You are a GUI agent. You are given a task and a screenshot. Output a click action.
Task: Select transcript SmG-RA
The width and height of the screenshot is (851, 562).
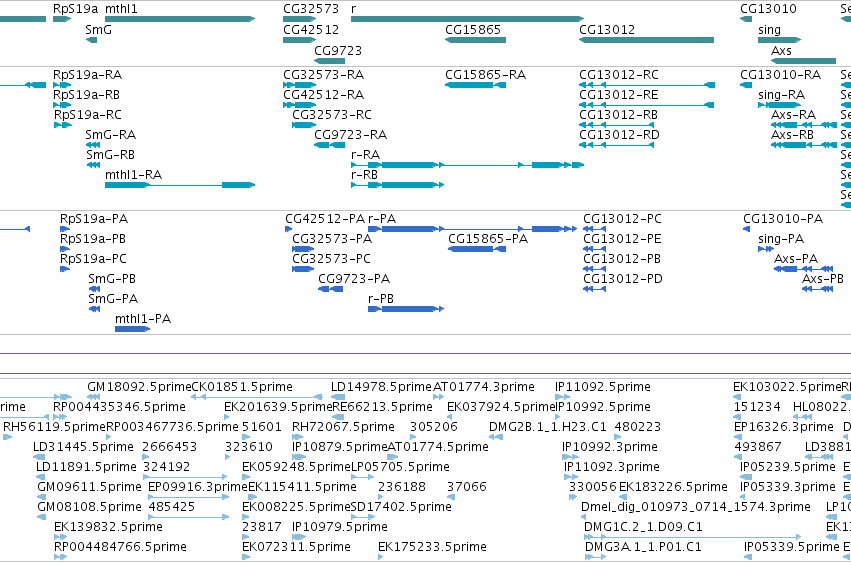click(92, 145)
